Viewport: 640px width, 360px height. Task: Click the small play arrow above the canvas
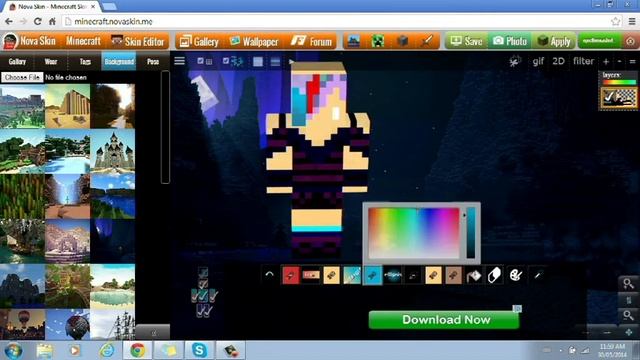(x=291, y=62)
